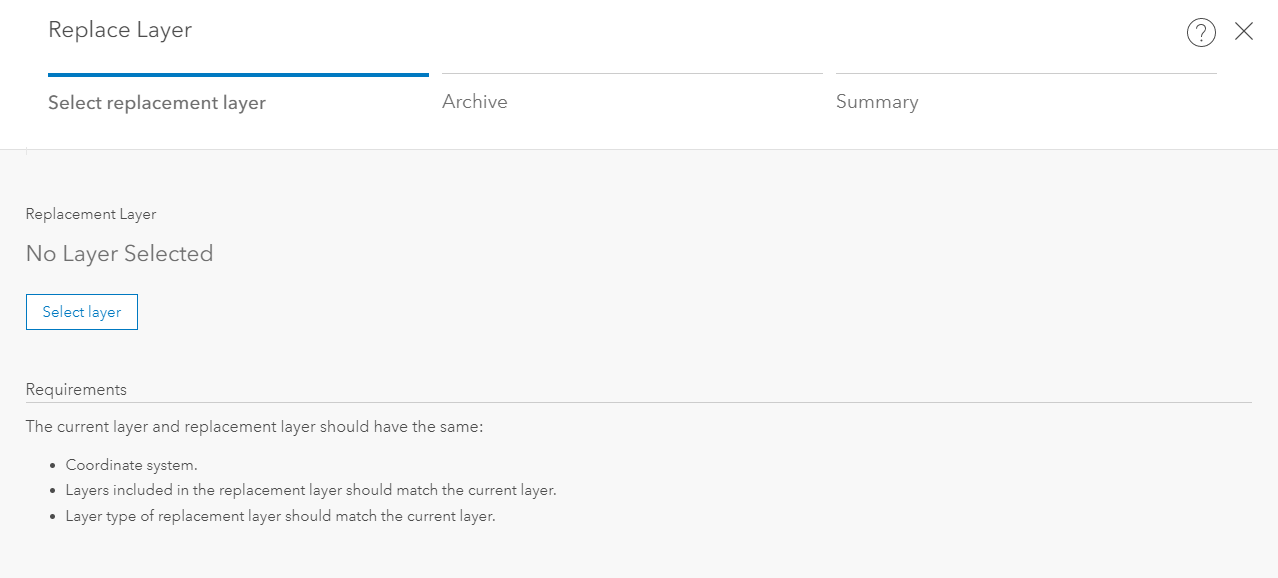Image resolution: width=1278 pixels, height=578 pixels.
Task: Click the blue progress bar above first step
Action: click(x=238, y=75)
